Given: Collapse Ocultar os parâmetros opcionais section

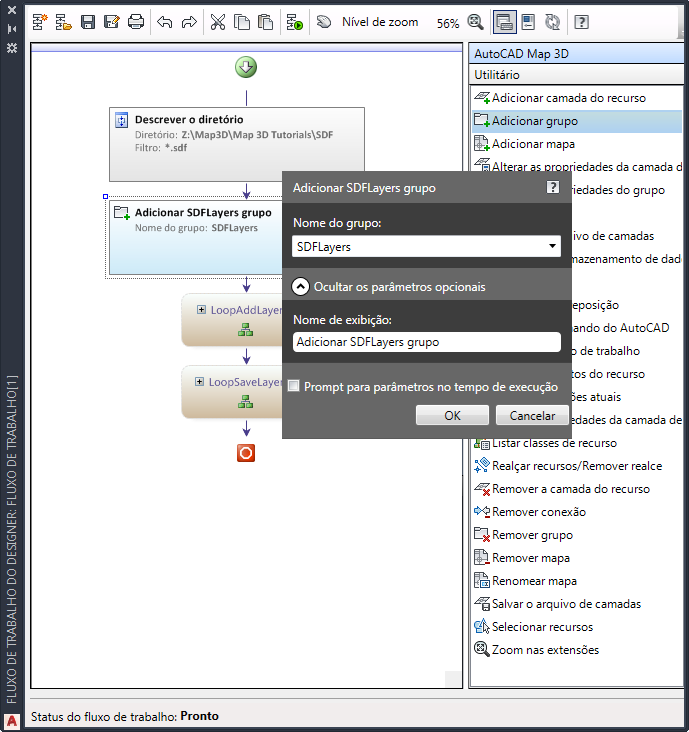Looking at the screenshot, I should point(300,287).
